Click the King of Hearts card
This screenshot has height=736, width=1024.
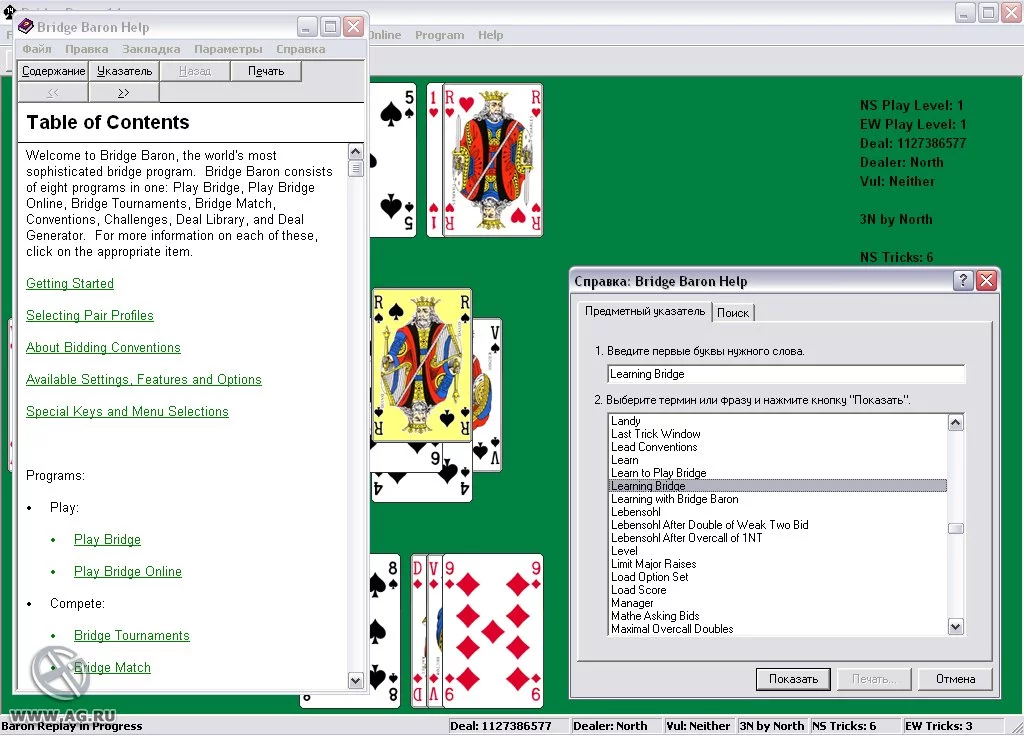pyautogui.click(x=492, y=160)
